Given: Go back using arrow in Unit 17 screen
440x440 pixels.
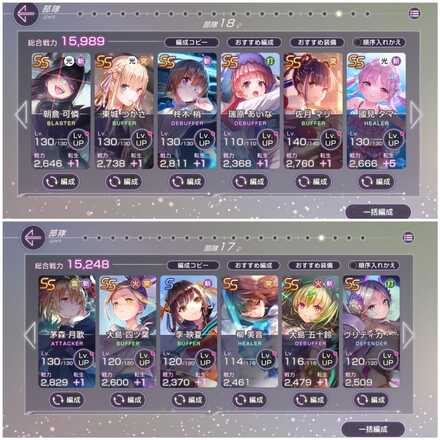Looking at the screenshot, I should [33, 237].
